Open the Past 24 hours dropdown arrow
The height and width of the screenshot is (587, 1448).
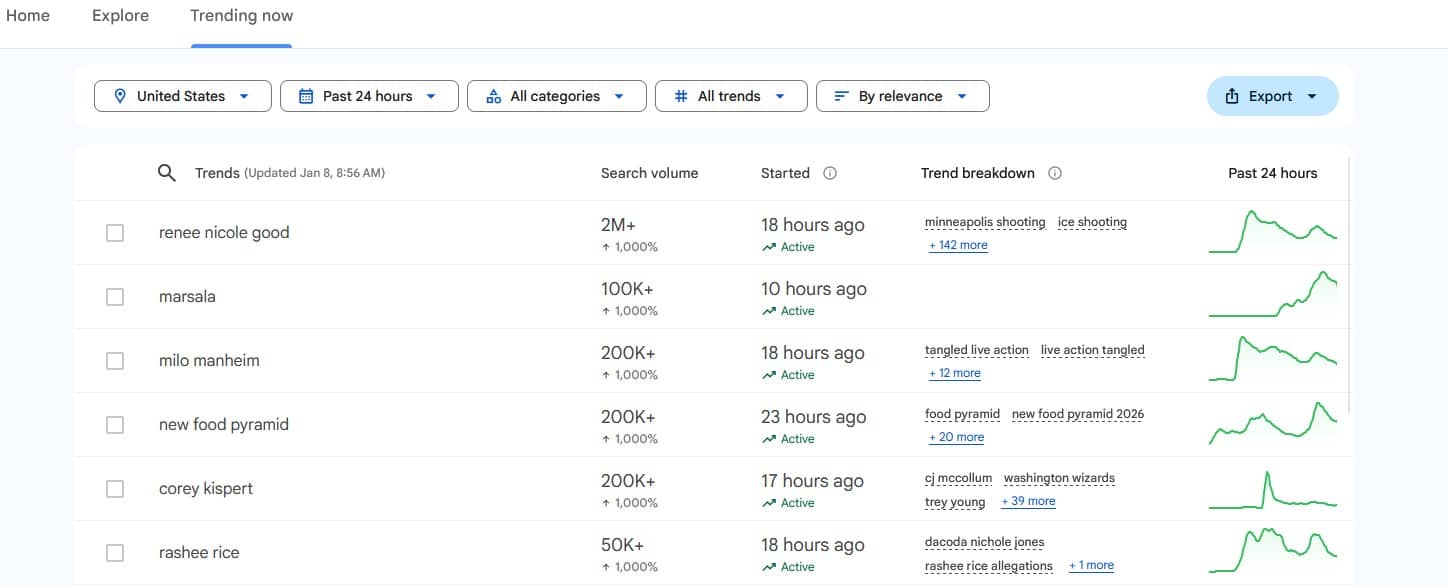point(431,96)
